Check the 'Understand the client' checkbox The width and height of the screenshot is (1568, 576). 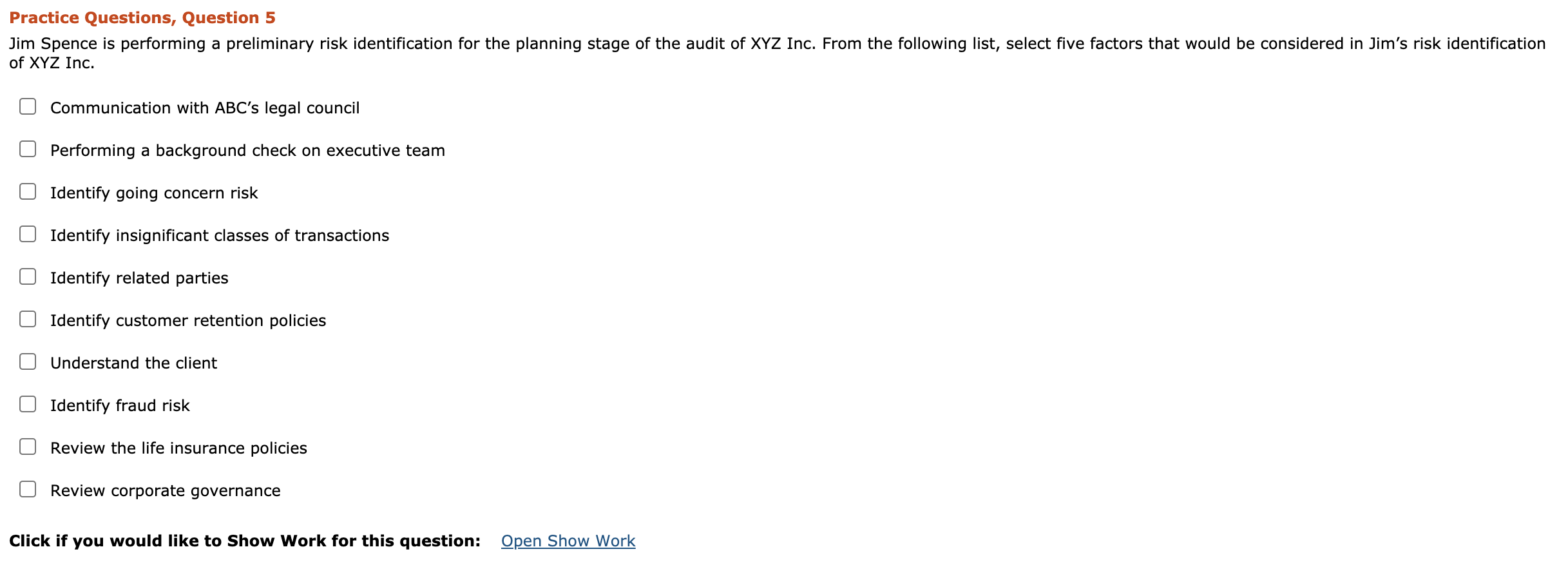pyautogui.click(x=27, y=361)
